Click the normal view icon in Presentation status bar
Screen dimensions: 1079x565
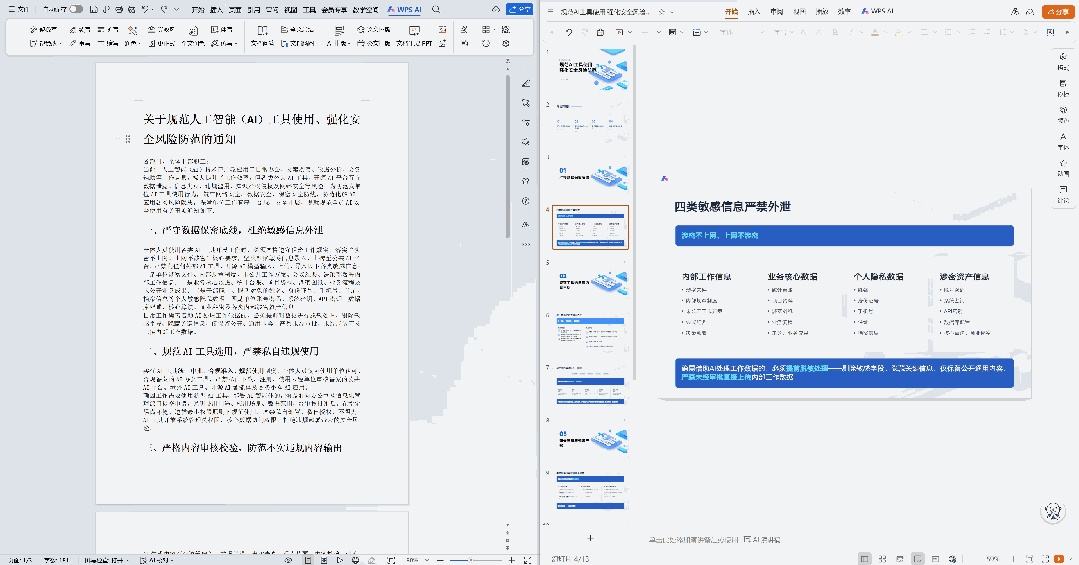(x=864, y=559)
